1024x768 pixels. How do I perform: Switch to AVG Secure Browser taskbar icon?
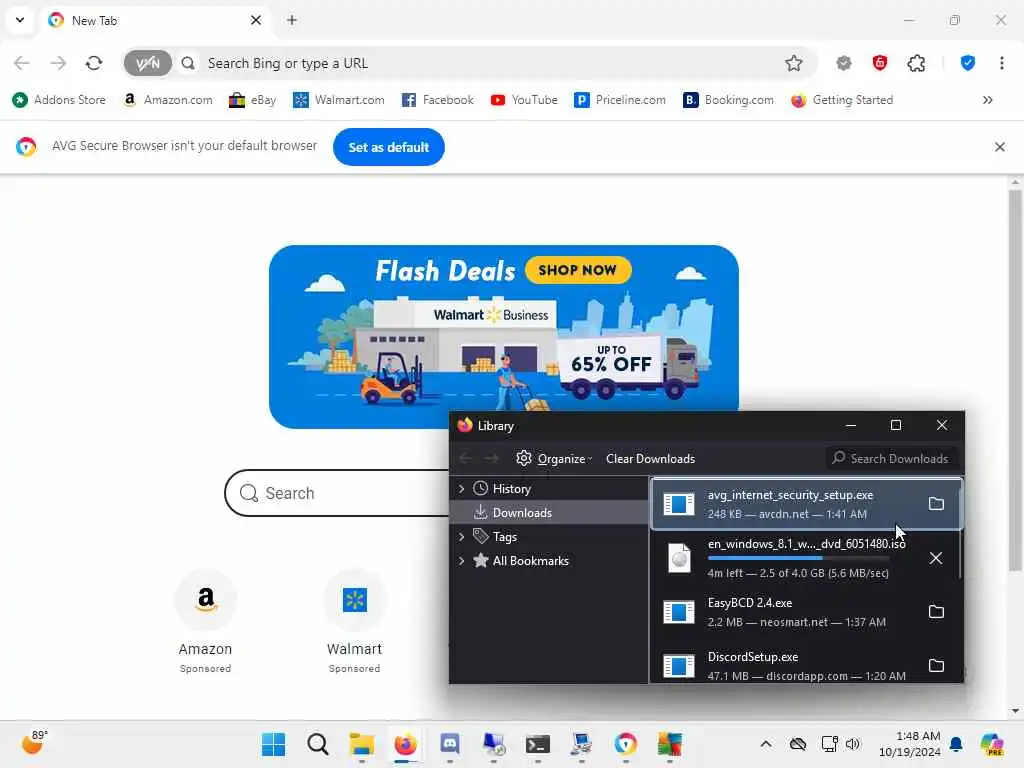pos(626,744)
